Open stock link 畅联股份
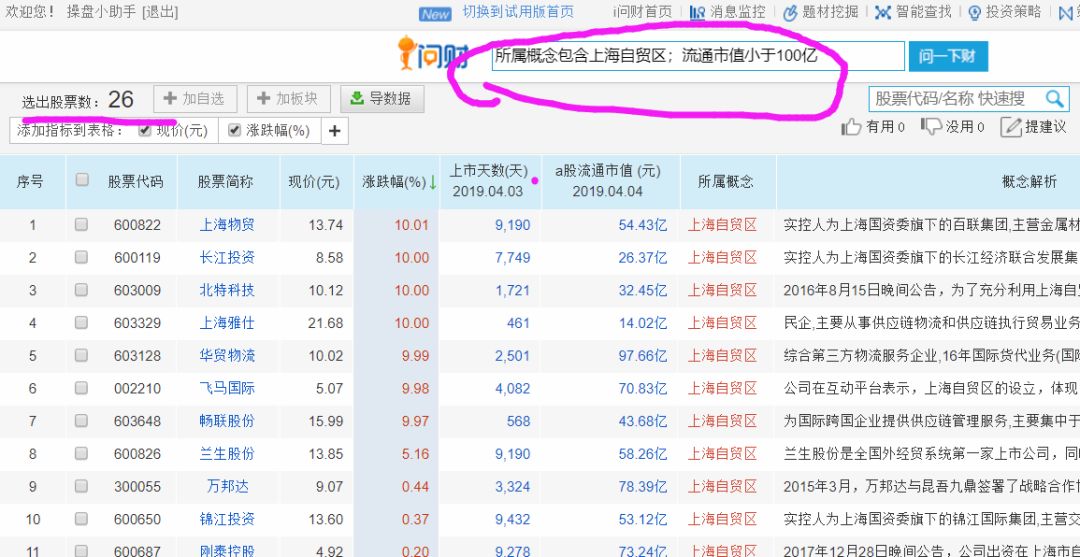 pyautogui.click(x=227, y=421)
